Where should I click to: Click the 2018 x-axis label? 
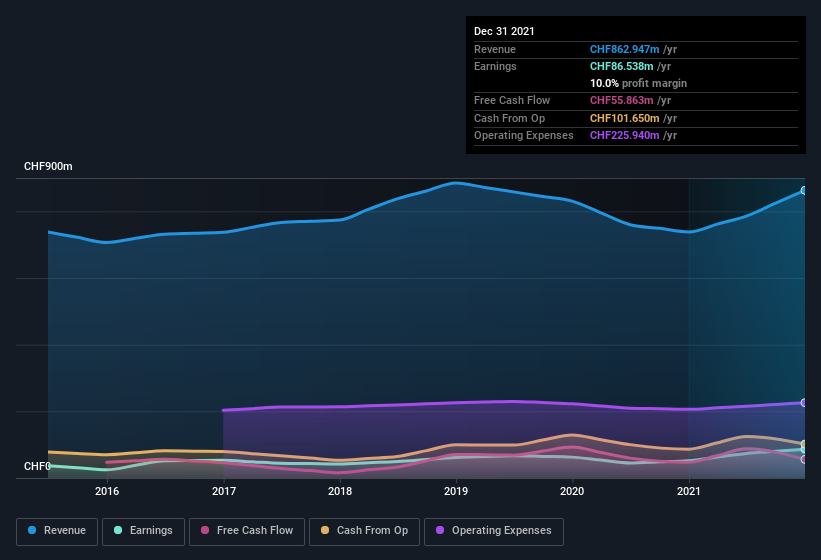click(x=340, y=491)
